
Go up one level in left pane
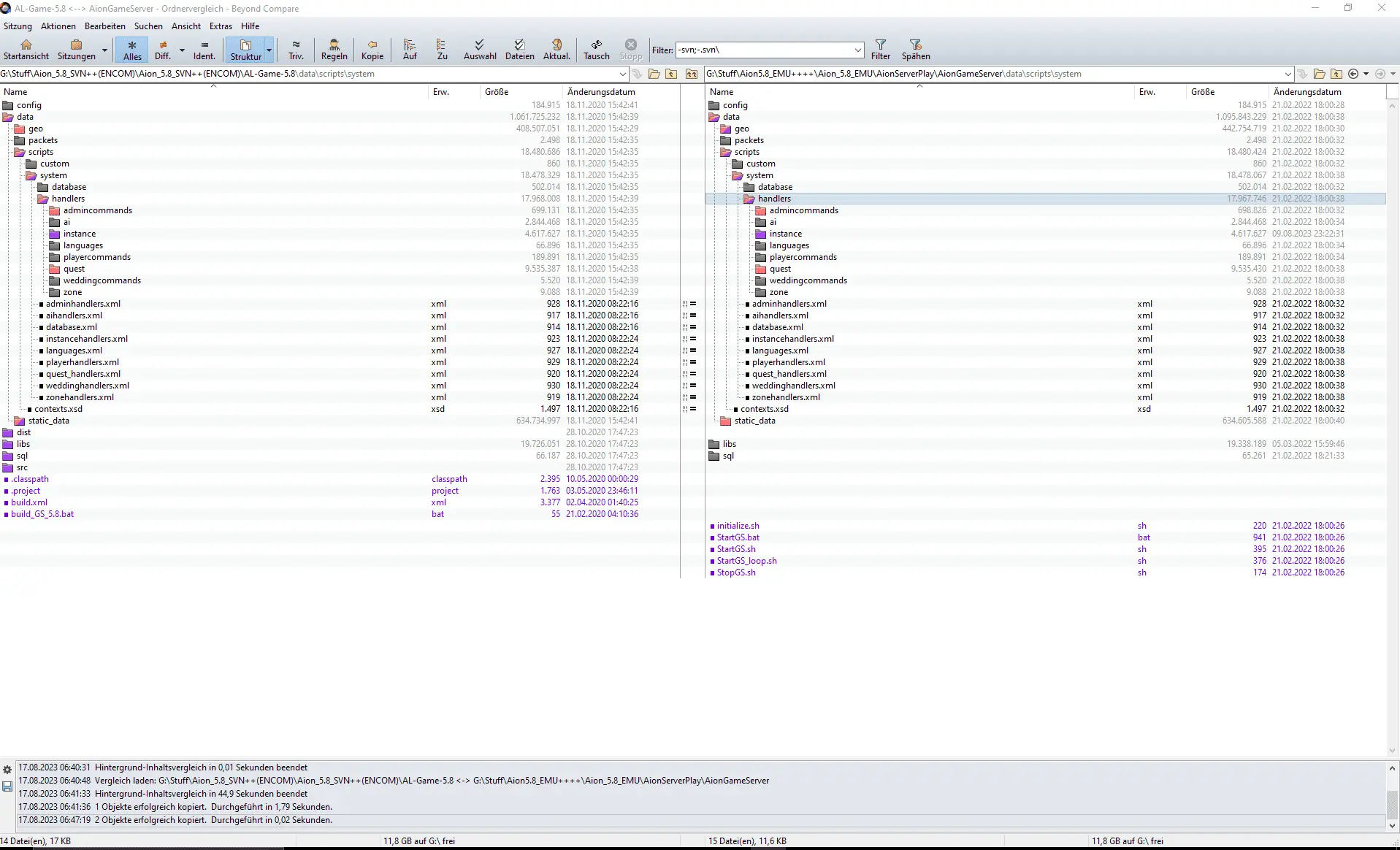[x=671, y=74]
